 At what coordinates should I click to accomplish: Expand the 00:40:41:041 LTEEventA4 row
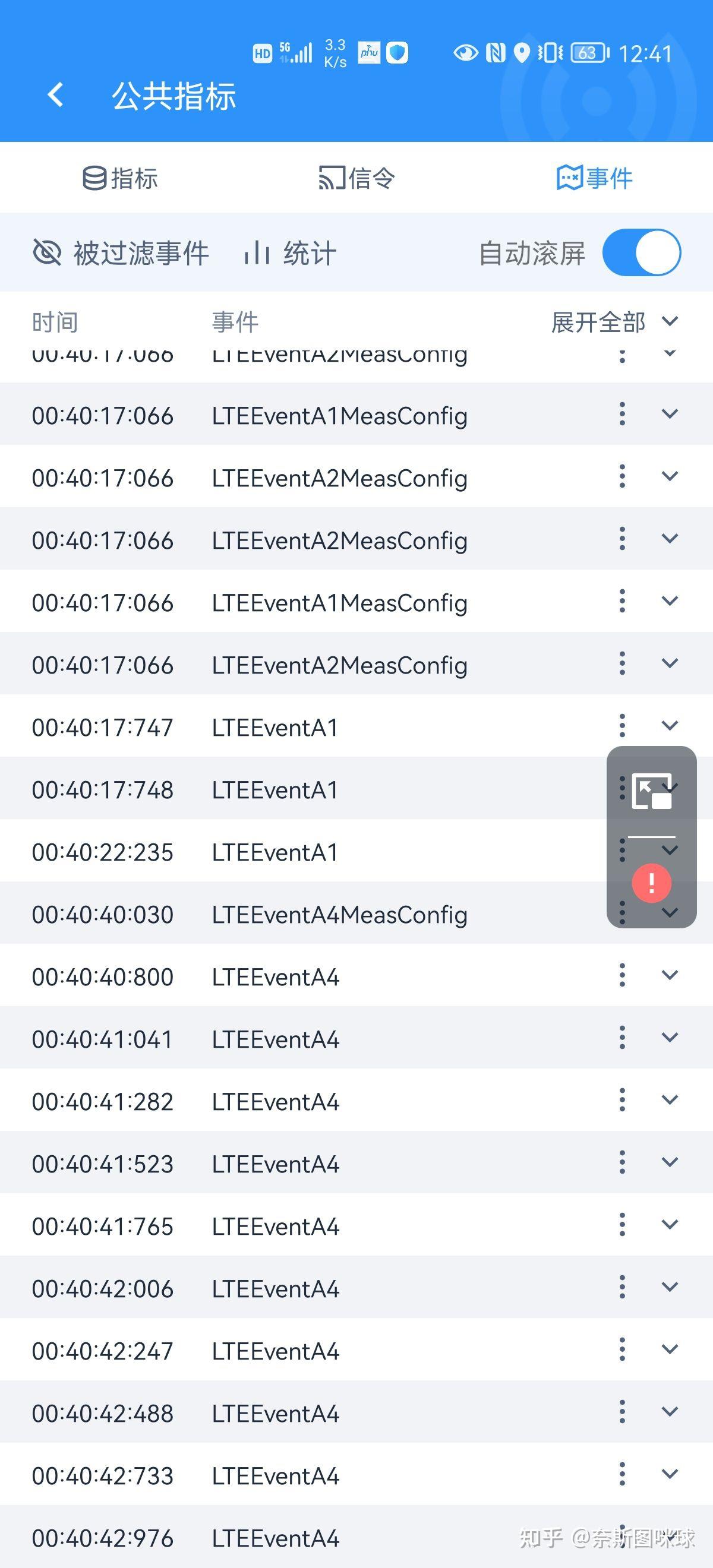(670, 1037)
